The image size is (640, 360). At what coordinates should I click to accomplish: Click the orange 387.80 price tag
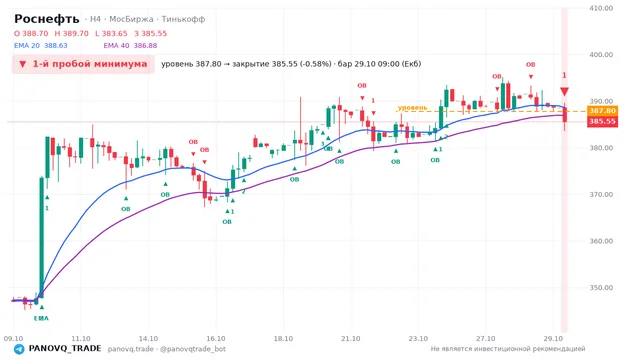[x=602, y=111]
